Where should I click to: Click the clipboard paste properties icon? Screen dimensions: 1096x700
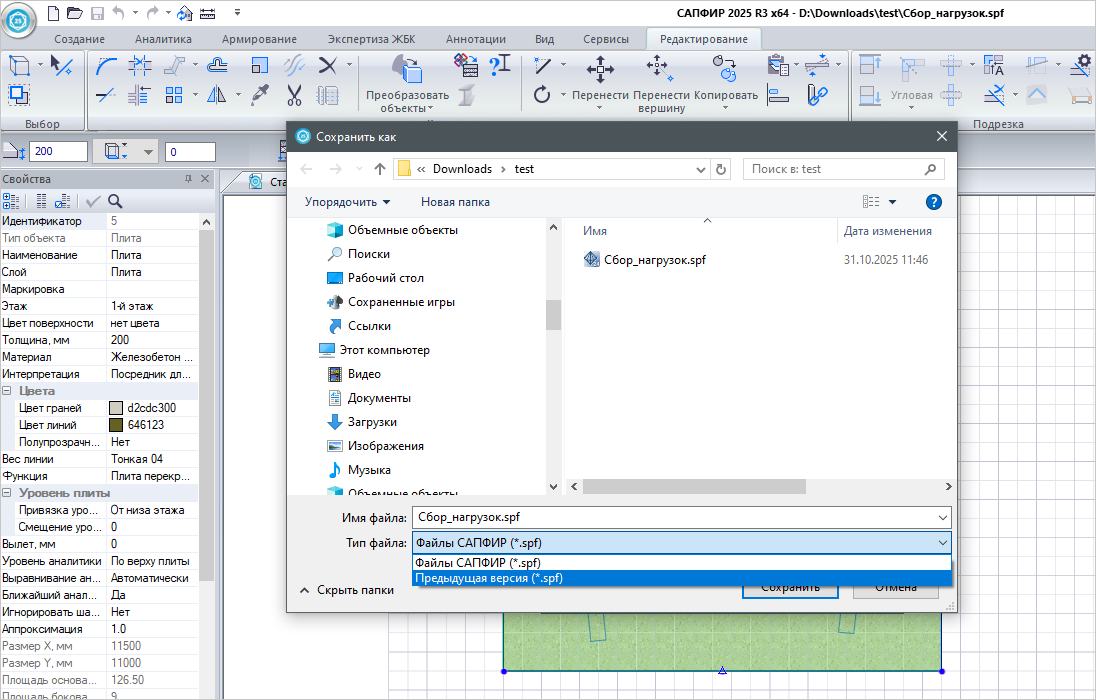(x=778, y=65)
